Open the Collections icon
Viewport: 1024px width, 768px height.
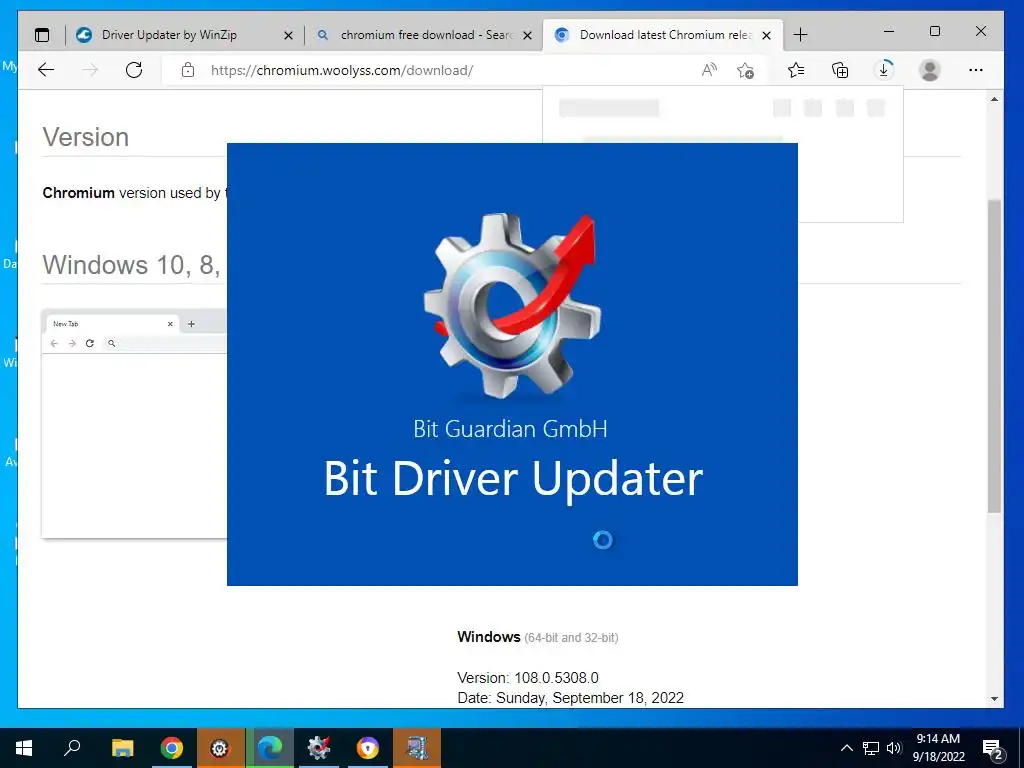(840, 70)
